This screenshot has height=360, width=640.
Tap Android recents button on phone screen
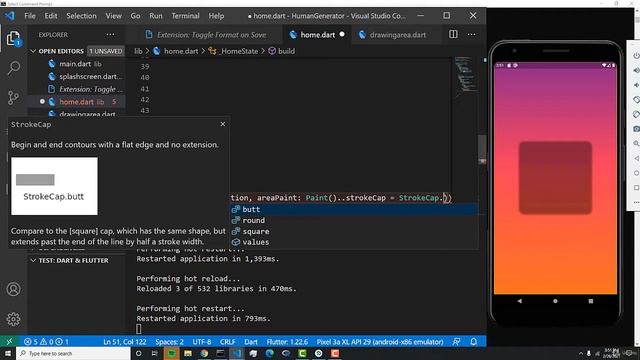pyautogui.click(x=591, y=301)
